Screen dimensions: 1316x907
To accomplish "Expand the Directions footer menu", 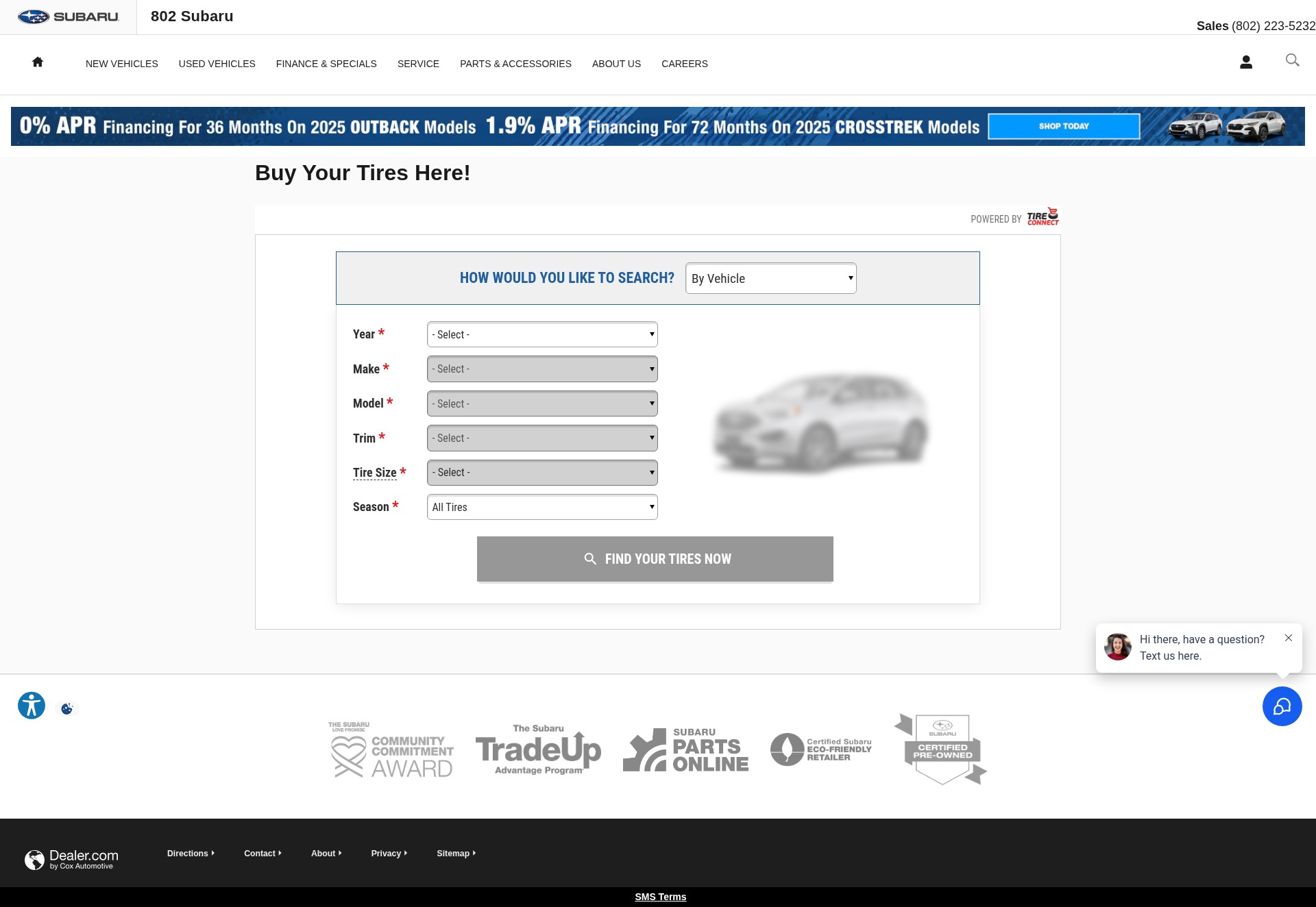I will (191, 854).
